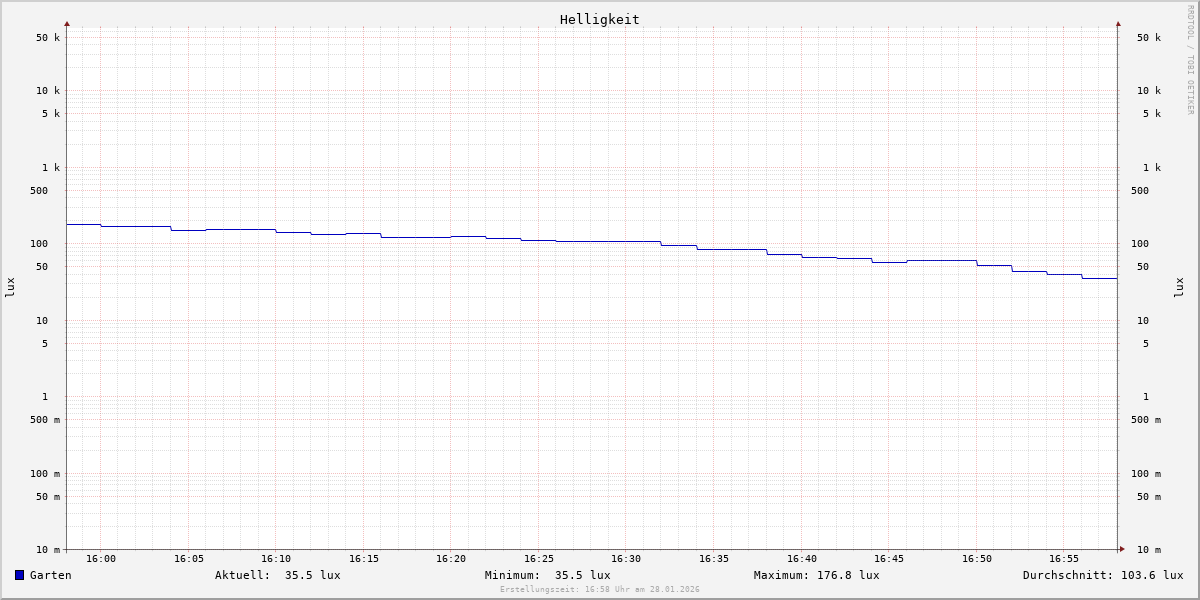Click the Erstellungszeit timestamp footer text

600,590
